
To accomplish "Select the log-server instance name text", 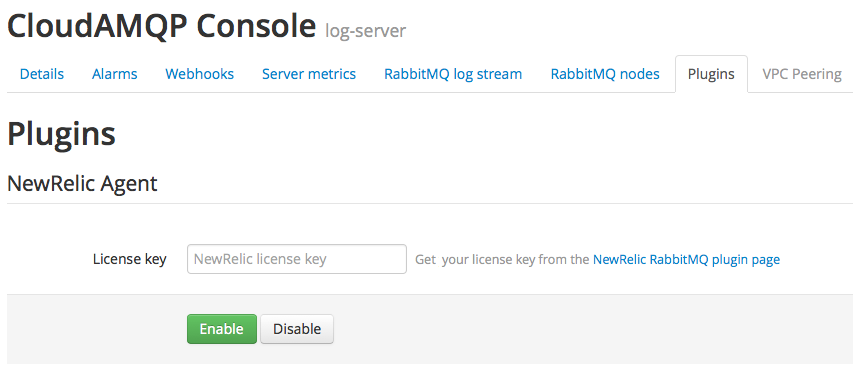I will (366, 31).
